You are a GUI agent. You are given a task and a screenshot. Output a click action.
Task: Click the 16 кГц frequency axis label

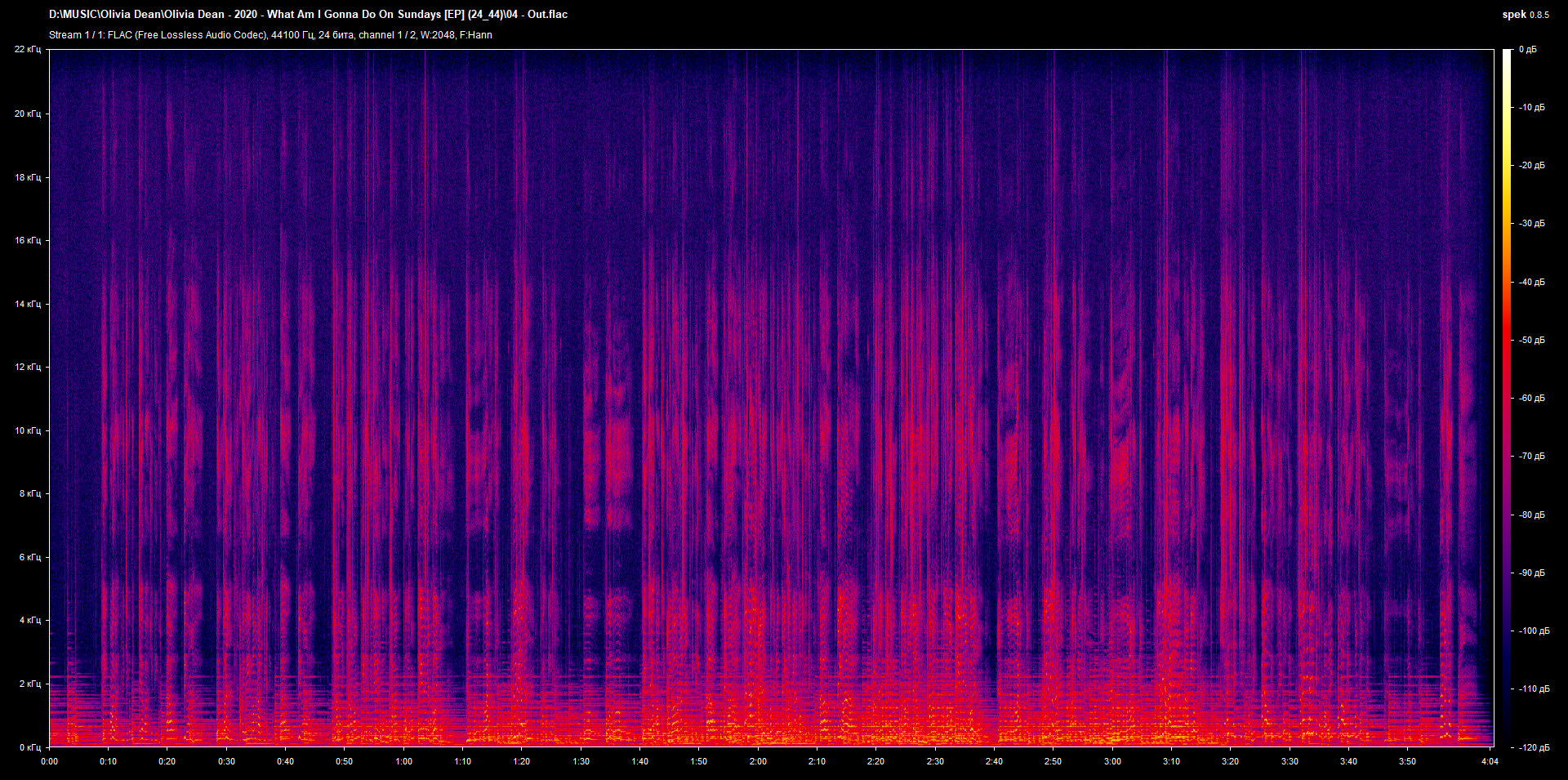click(27, 240)
